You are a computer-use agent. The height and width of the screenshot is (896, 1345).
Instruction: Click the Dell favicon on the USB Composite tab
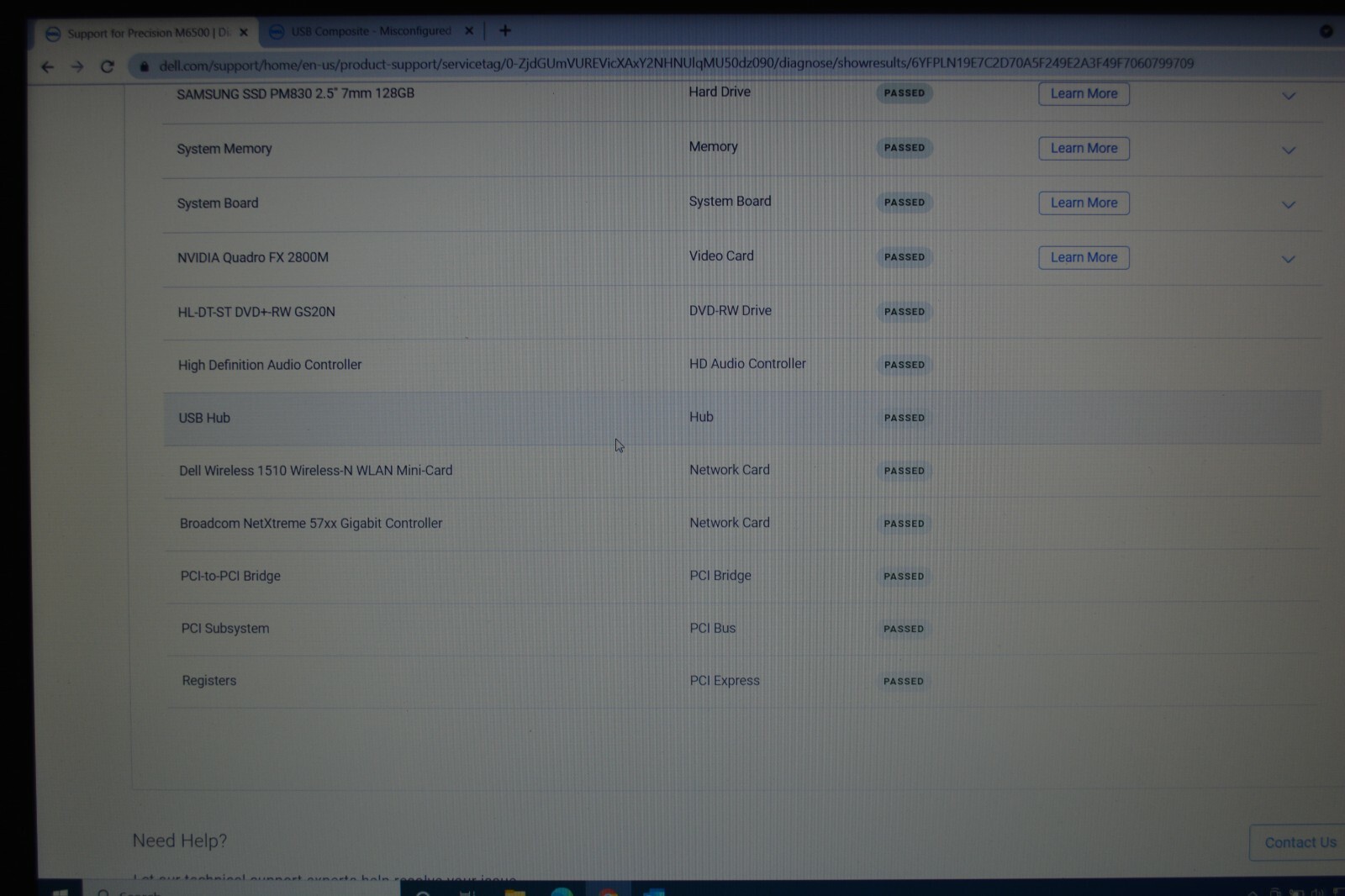[x=277, y=32]
